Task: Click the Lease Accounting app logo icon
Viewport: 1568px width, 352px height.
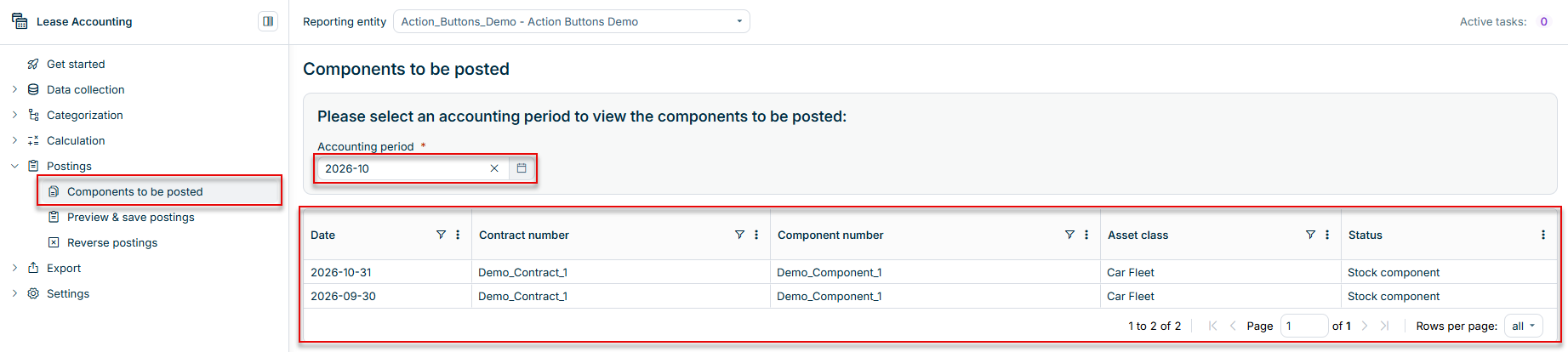Action: (x=20, y=21)
